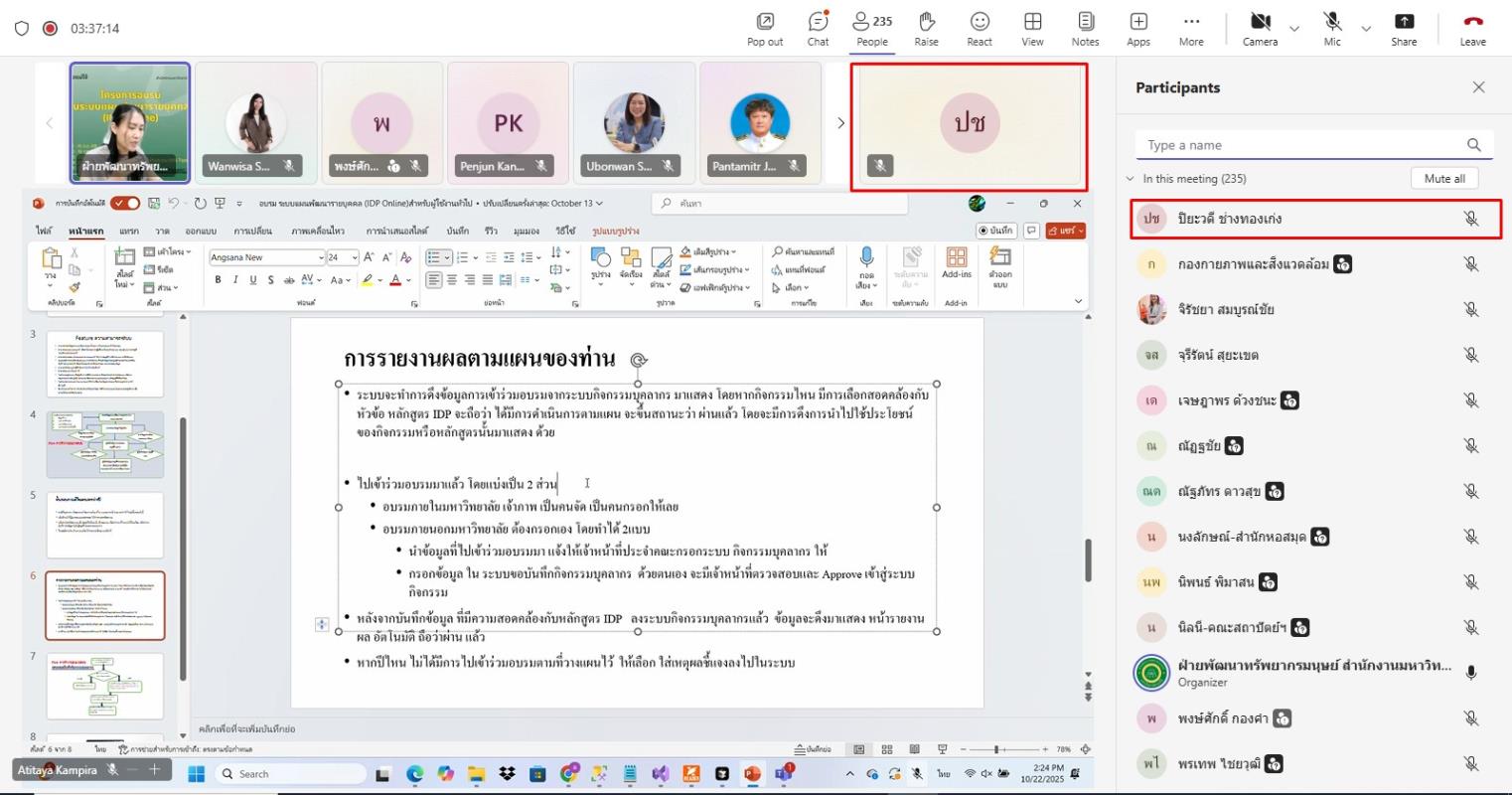Click the Mute all button
The image size is (1512, 795).
[1443, 179]
